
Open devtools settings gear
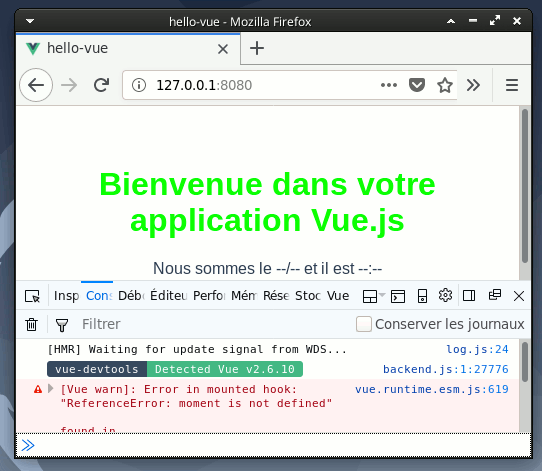(x=445, y=295)
